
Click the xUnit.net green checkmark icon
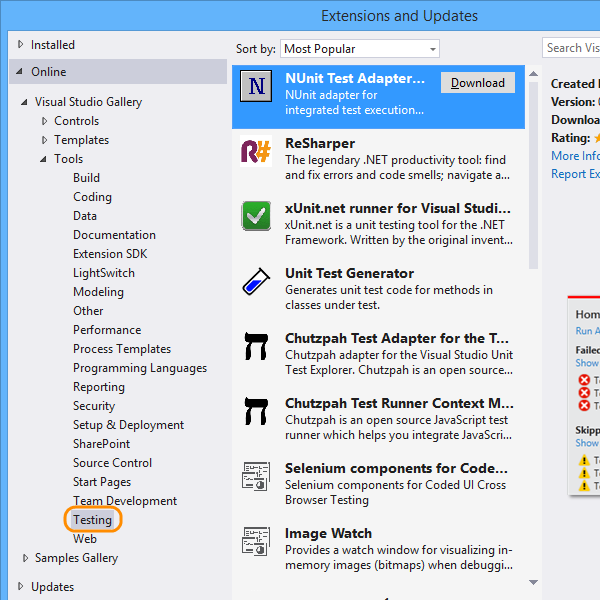coord(257,215)
